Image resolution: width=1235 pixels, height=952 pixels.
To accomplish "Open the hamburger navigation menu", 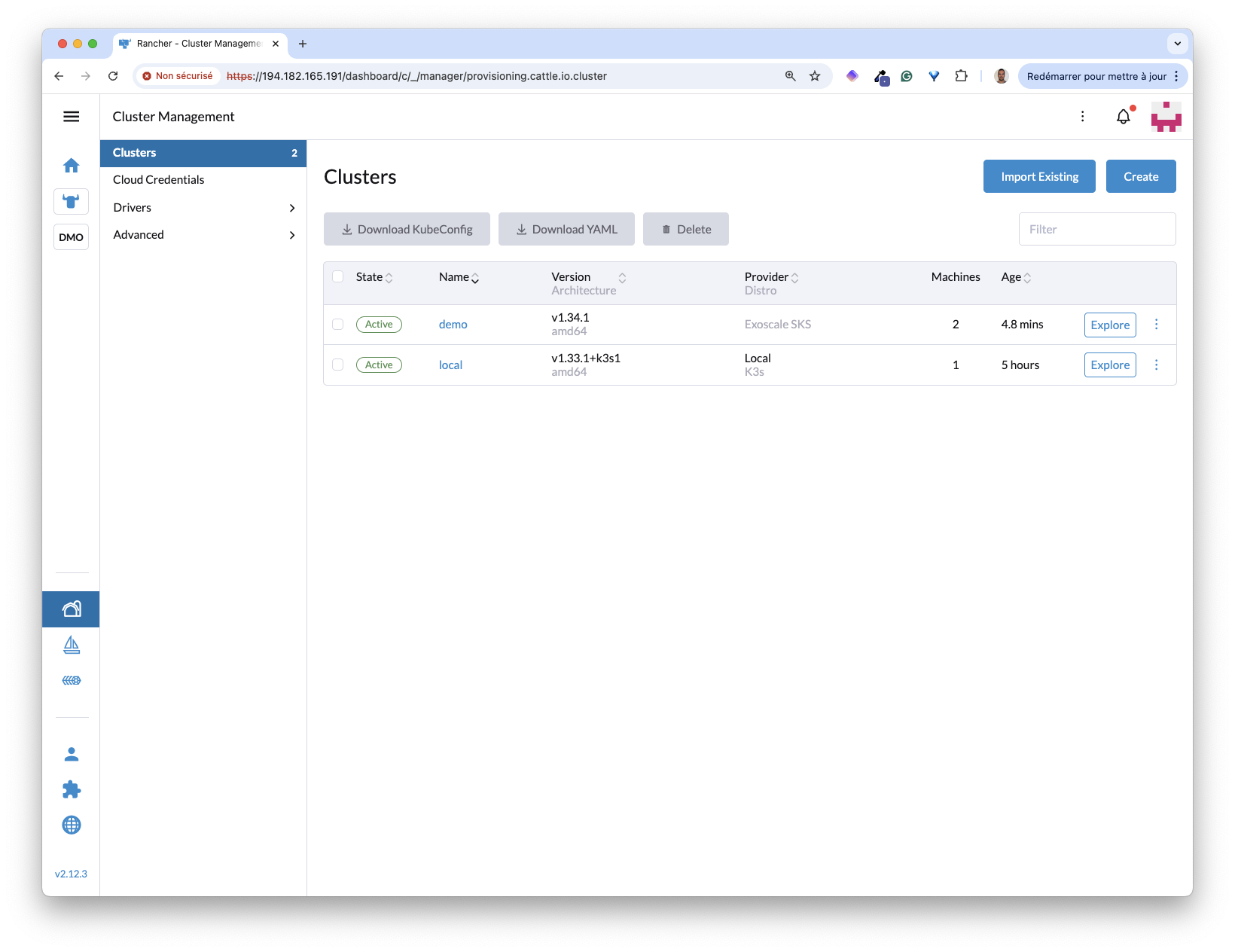I will pyautogui.click(x=72, y=117).
